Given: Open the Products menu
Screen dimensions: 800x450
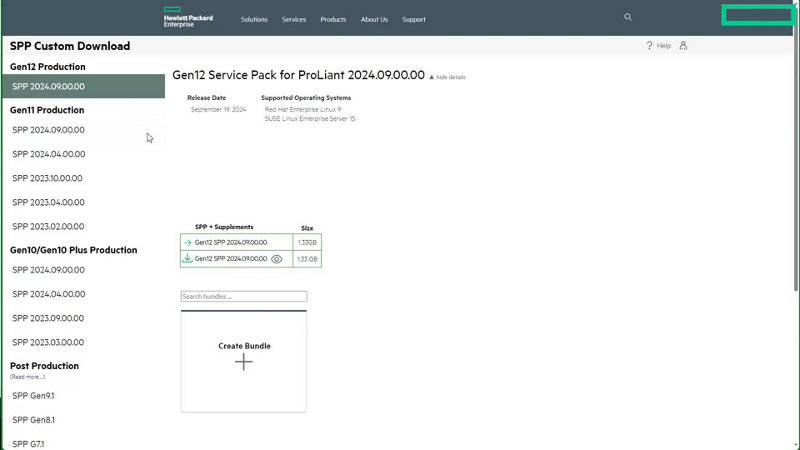Looking at the screenshot, I should pyautogui.click(x=333, y=19).
